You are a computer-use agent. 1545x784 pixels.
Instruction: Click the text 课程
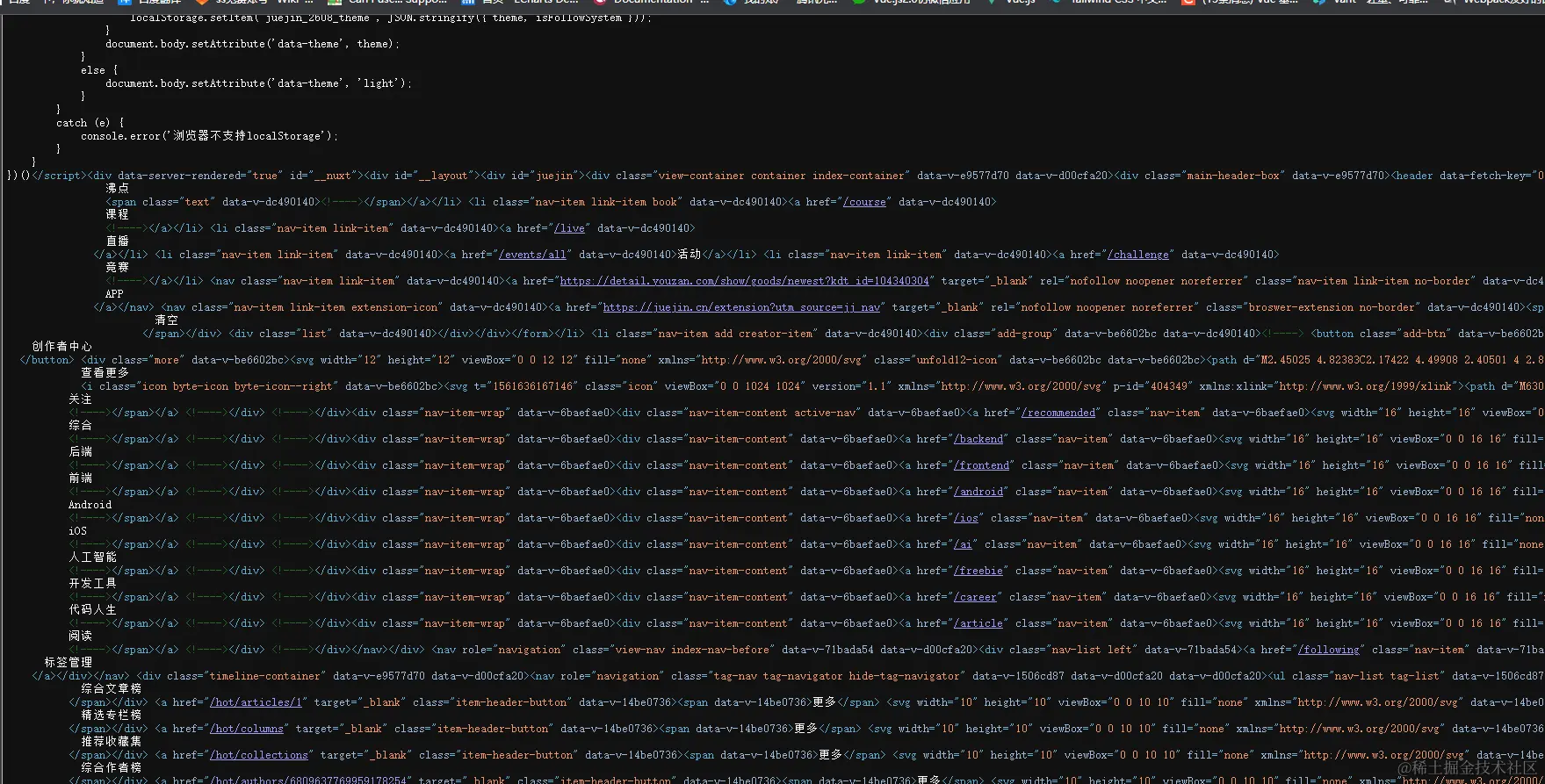117,214
